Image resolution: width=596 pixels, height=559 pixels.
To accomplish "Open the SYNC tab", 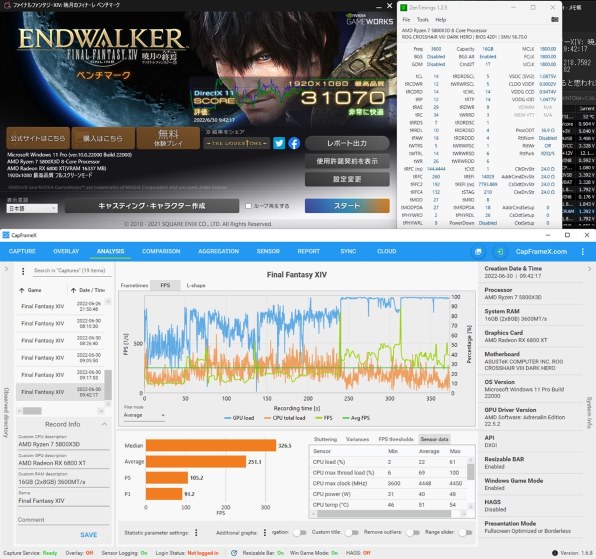I will tap(348, 252).
